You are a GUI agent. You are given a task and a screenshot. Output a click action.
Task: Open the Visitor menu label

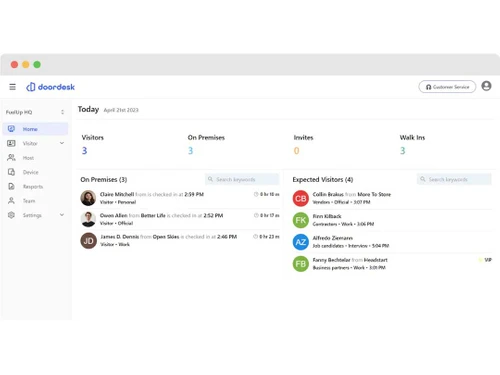click(30, 143)
